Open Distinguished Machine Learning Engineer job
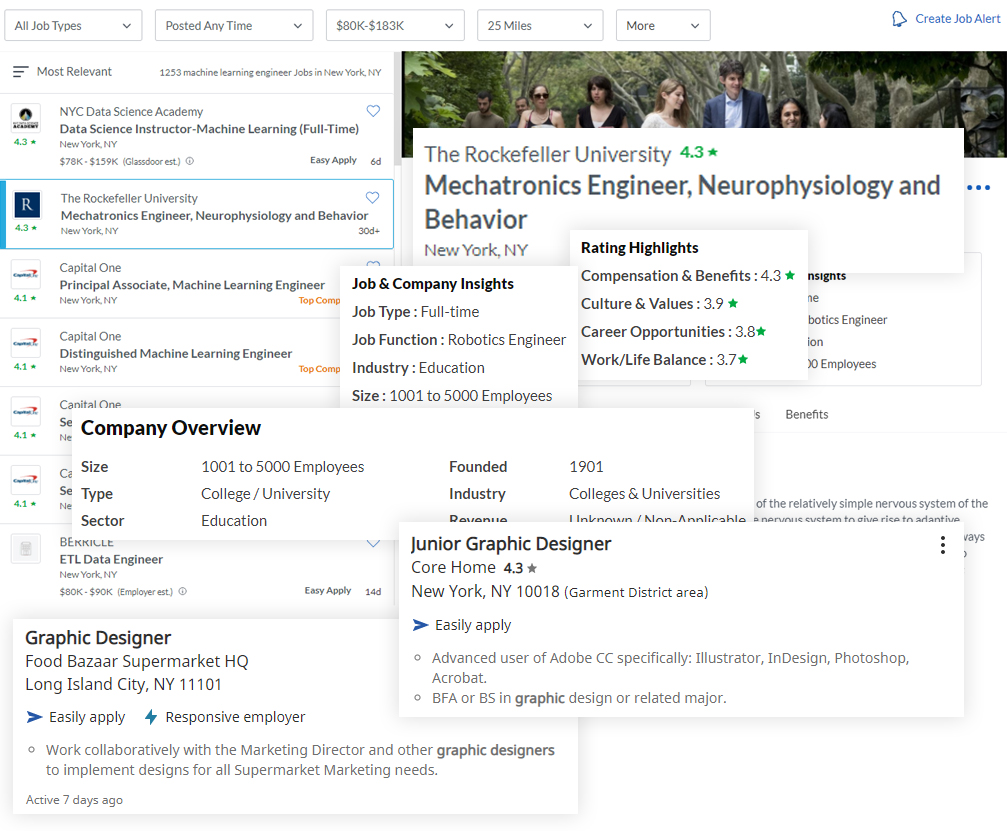The width and height of the screenshot is (1007, 831). point(175,353)
